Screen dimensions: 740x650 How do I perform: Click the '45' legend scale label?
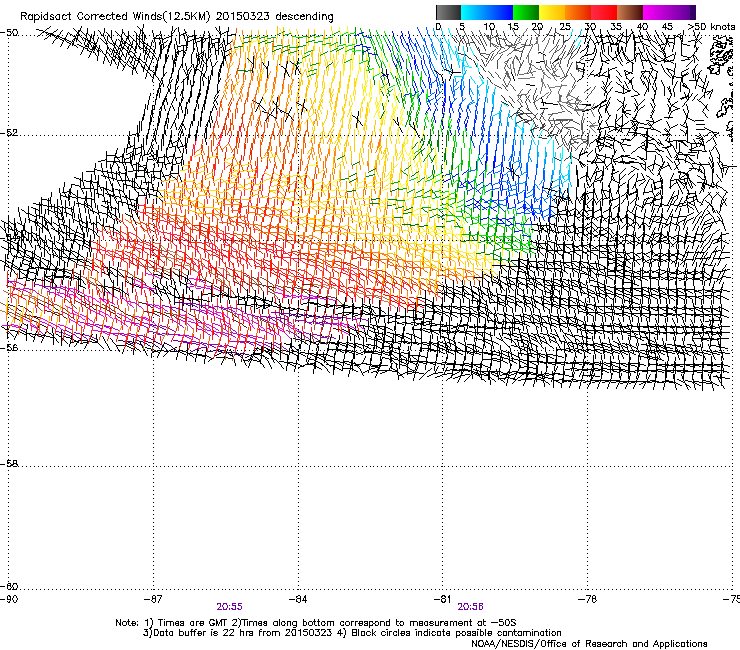pos(667,27)
